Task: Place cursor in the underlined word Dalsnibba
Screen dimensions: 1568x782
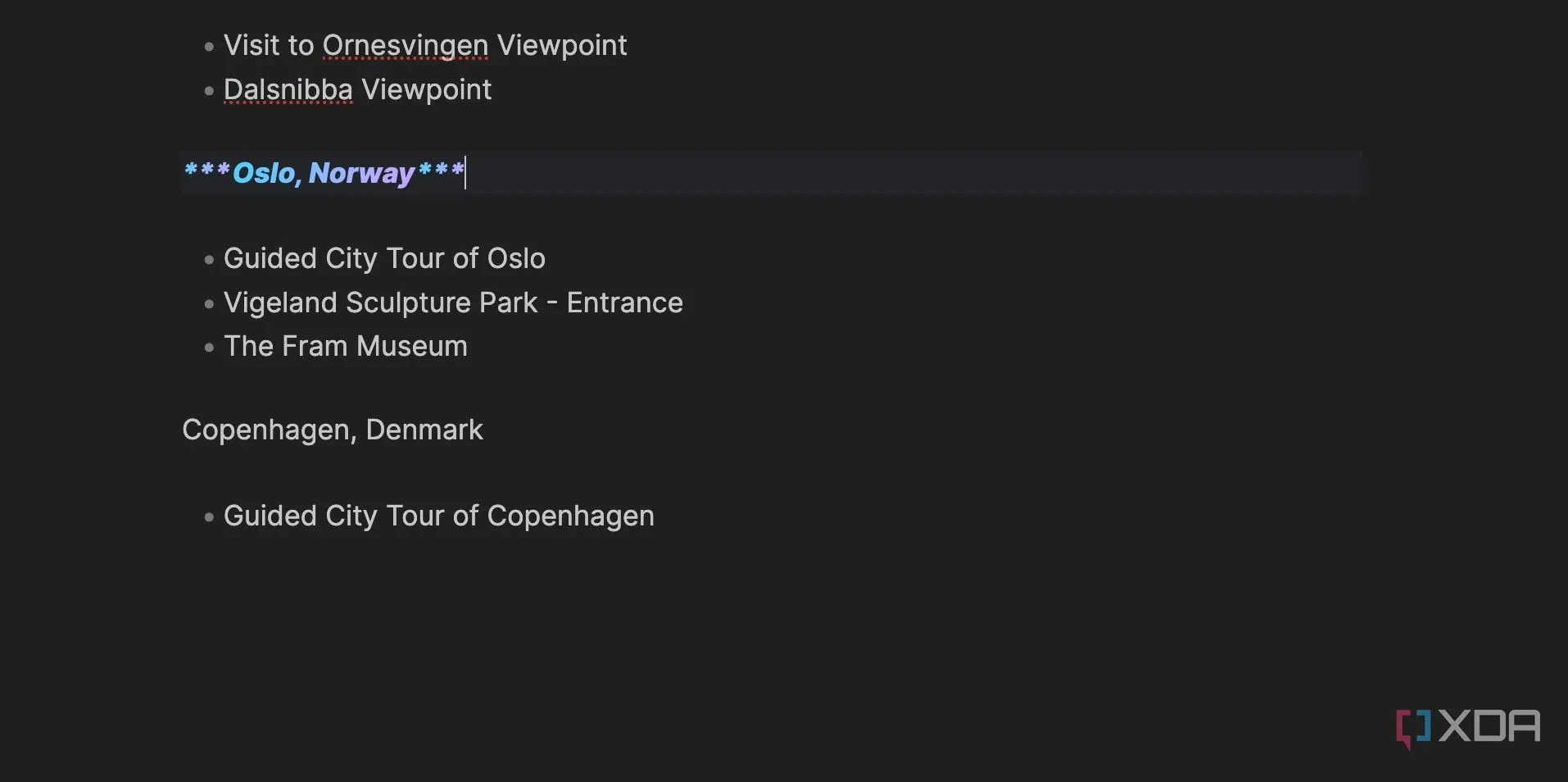Action: (x=288, y=89)
